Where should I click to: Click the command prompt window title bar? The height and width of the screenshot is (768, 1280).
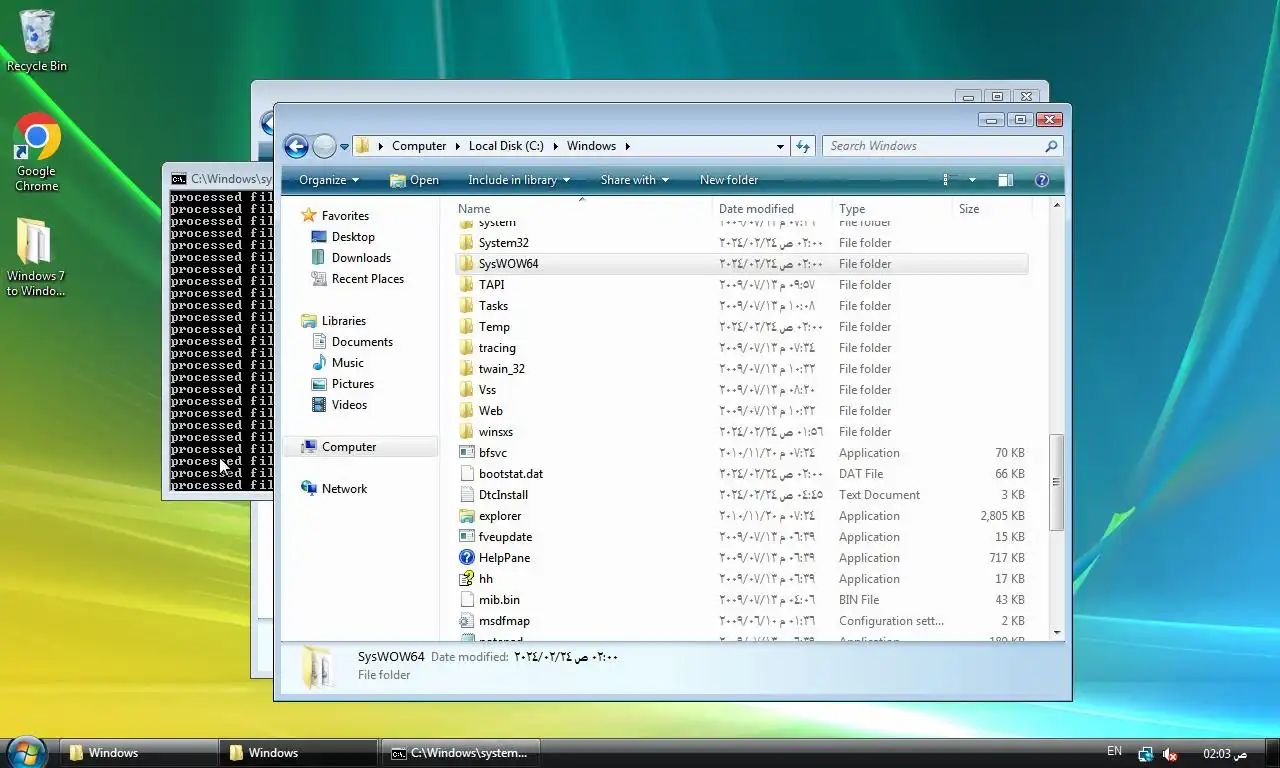218,179
